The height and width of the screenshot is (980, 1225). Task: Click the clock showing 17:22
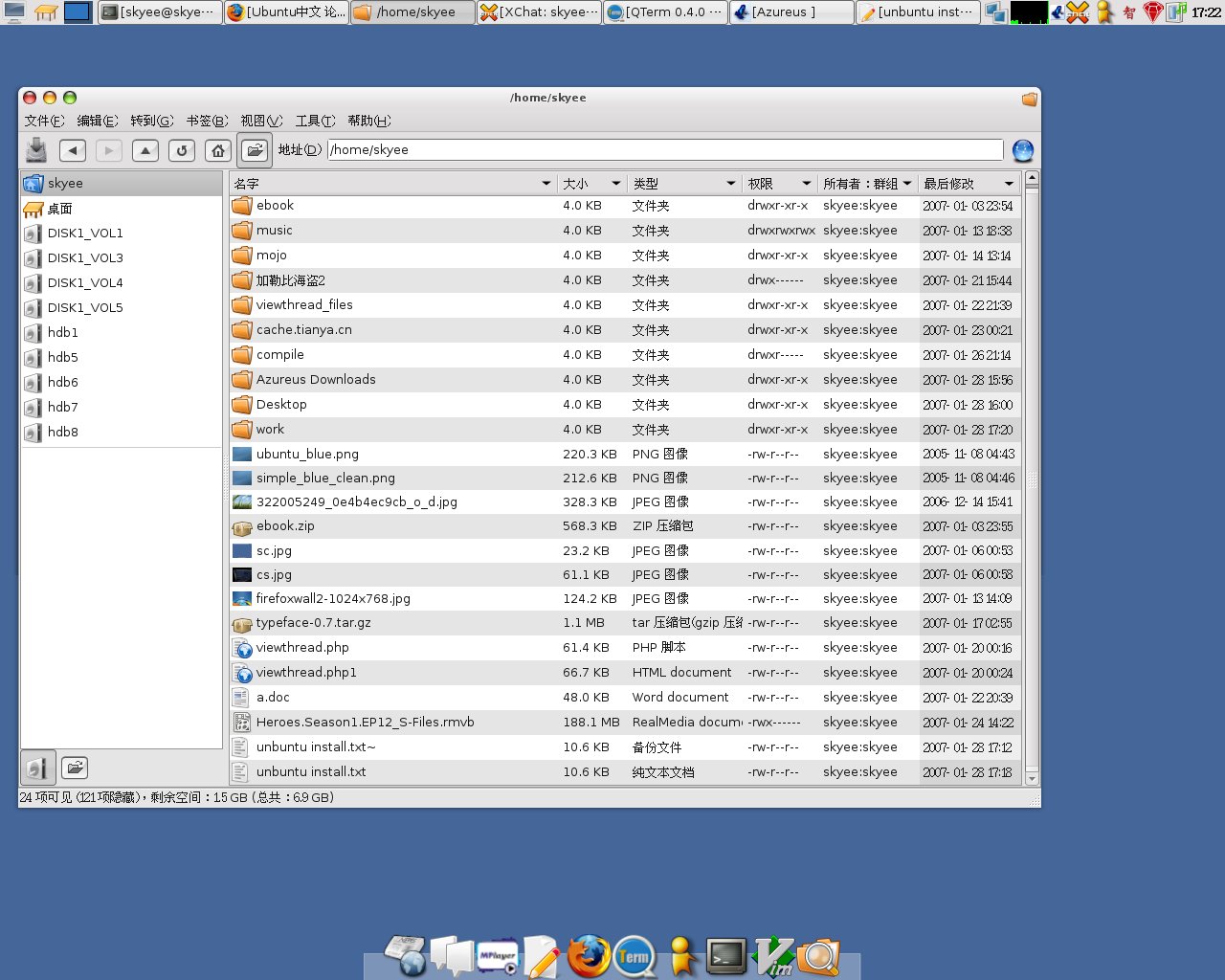tap(1206, 12)
